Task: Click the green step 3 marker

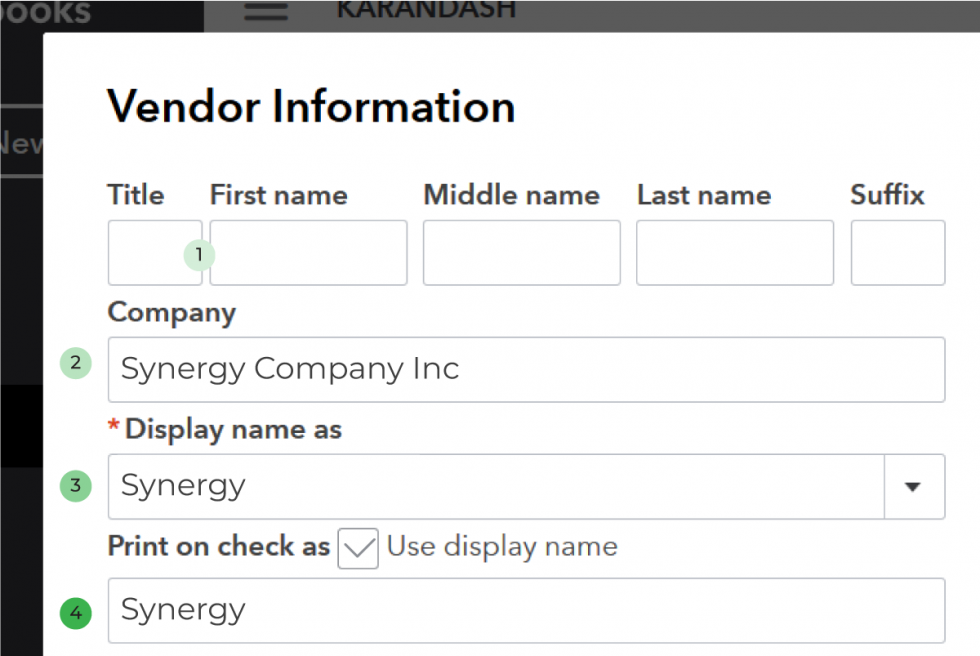Action: (75, 487)
